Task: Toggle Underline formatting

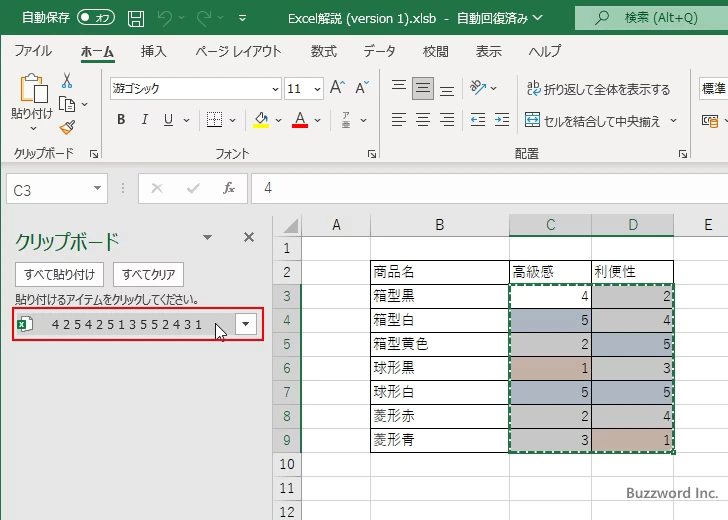Action: [x=169, y=120]
